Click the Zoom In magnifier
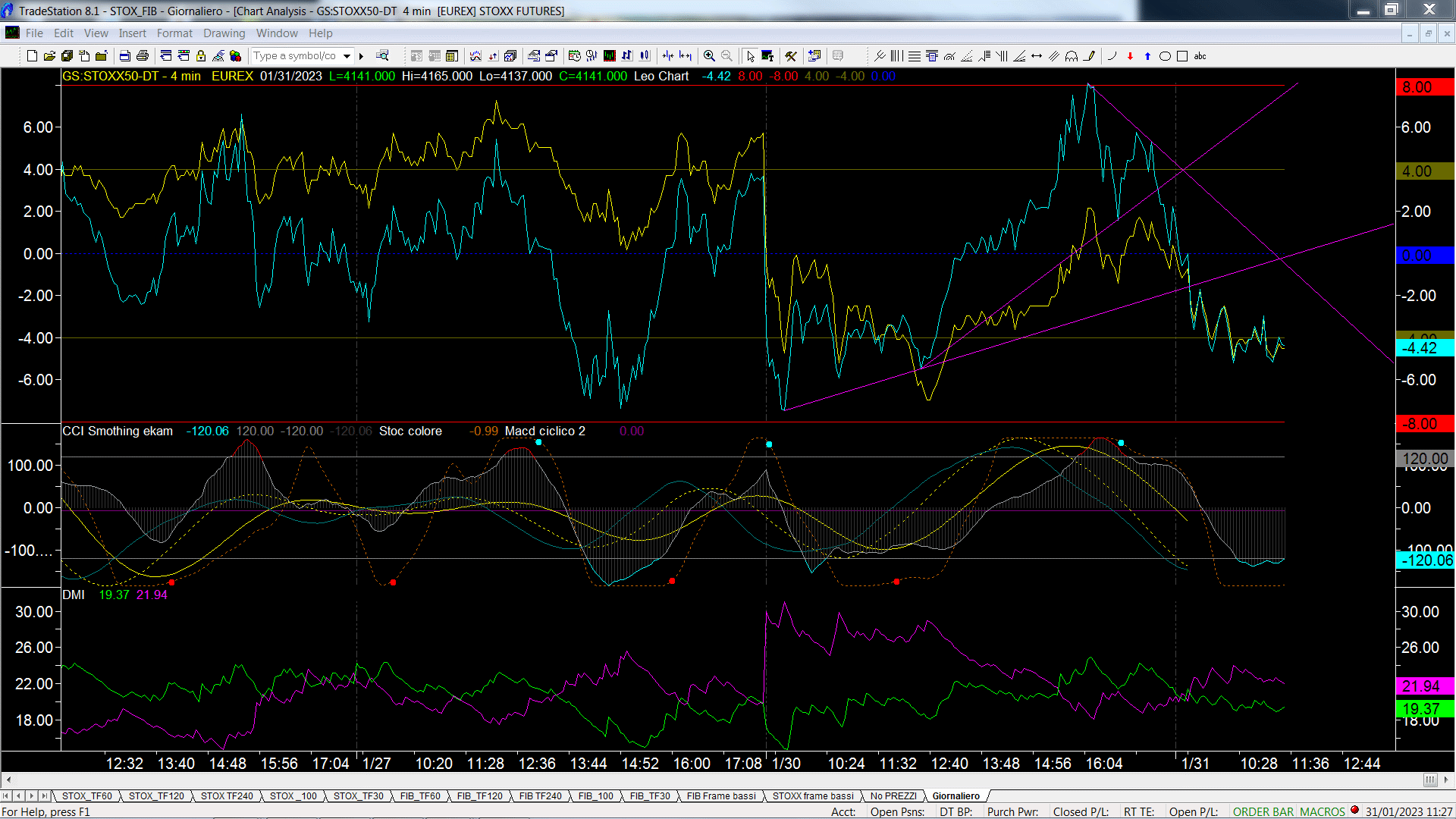Screen dimensions: 1456x819 tap(709, 56)
